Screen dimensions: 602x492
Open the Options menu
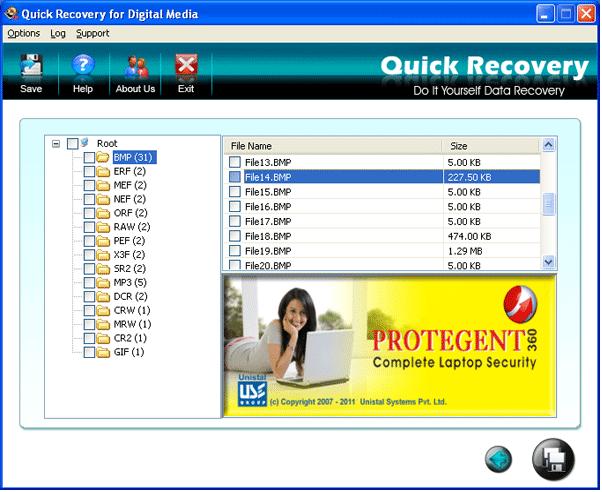click(24, 33)
